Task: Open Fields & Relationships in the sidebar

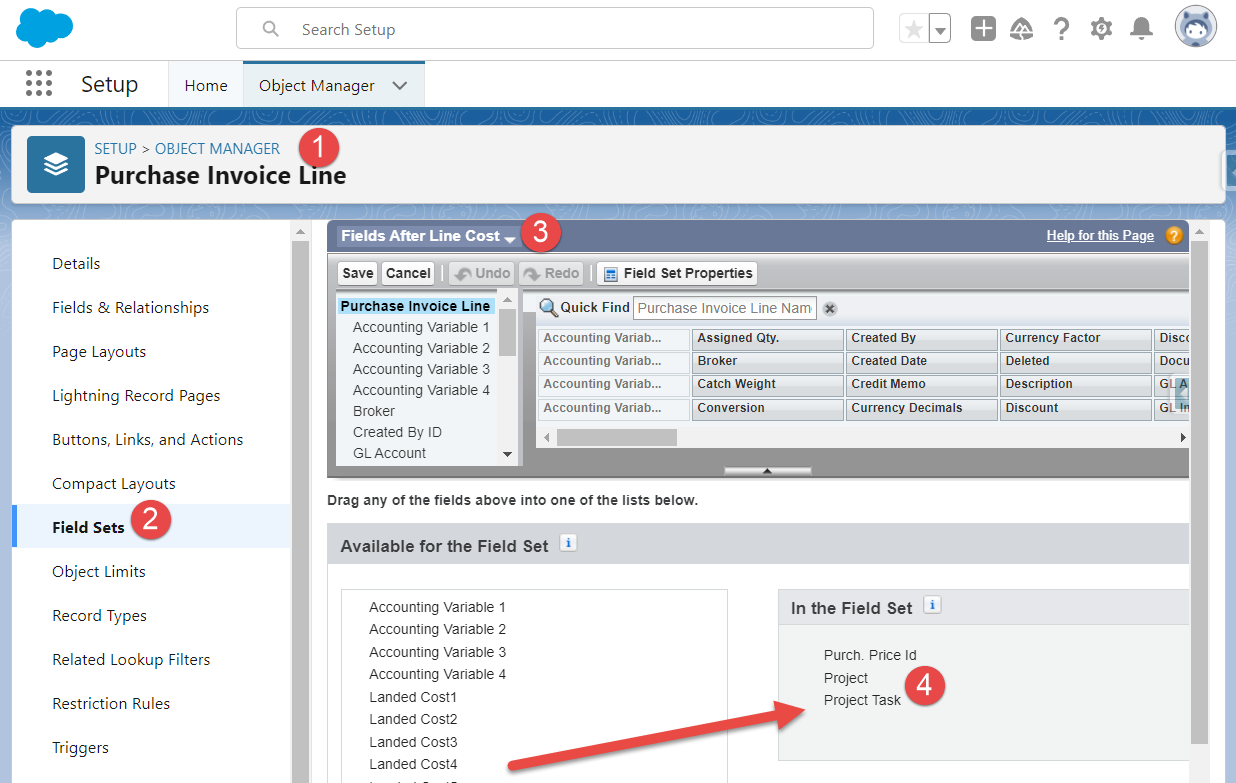Action: point(131,307)
